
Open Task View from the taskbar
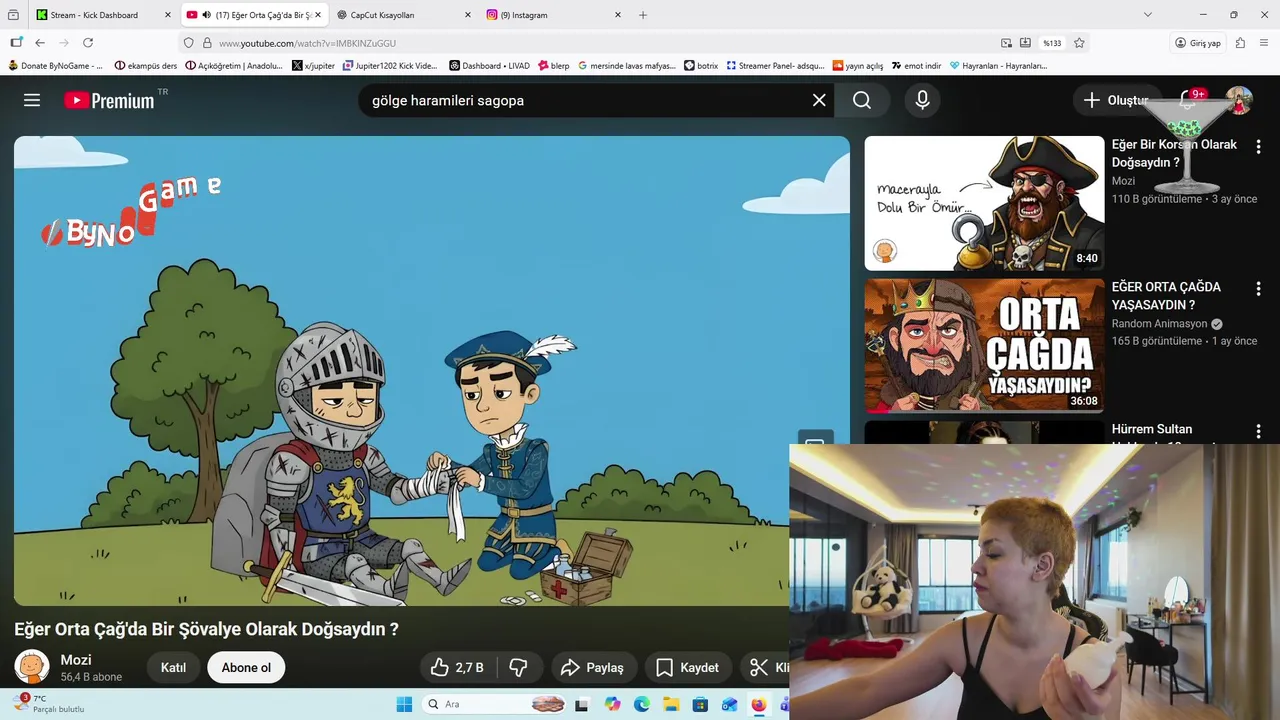click(x=582, y=704)
